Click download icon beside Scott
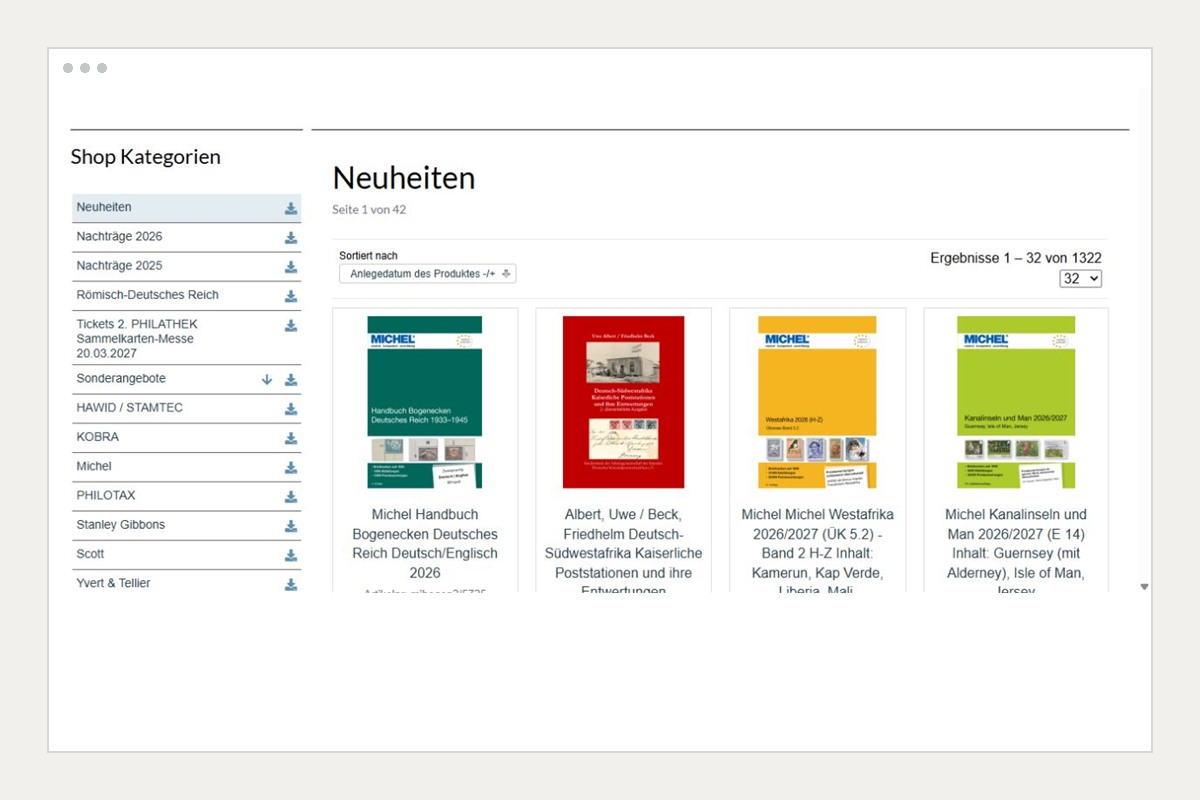Image resolution: width=1200 pixels, height=800 pixels. [x=291, y=555]
